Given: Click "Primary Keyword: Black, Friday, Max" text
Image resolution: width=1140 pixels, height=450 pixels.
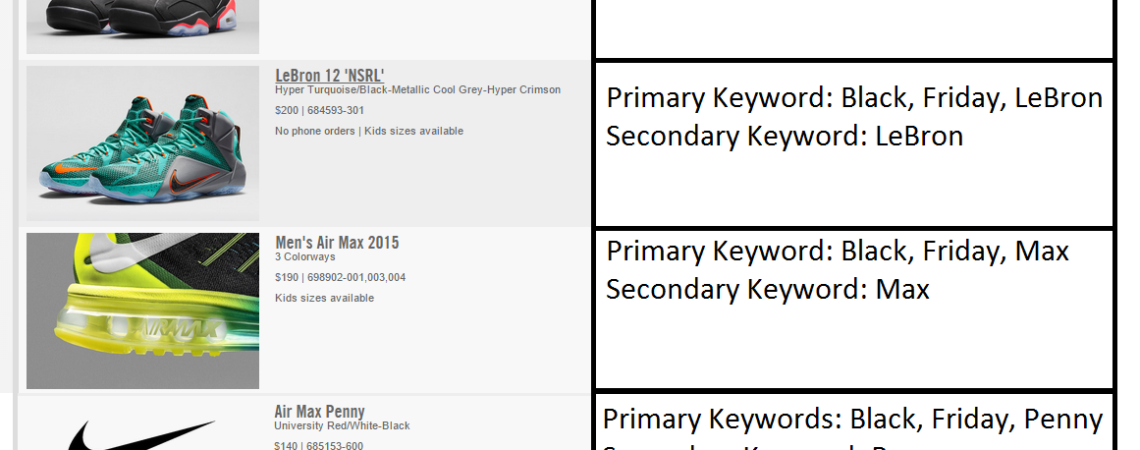Looking at the screenshot, I should [x=837, y=251].
